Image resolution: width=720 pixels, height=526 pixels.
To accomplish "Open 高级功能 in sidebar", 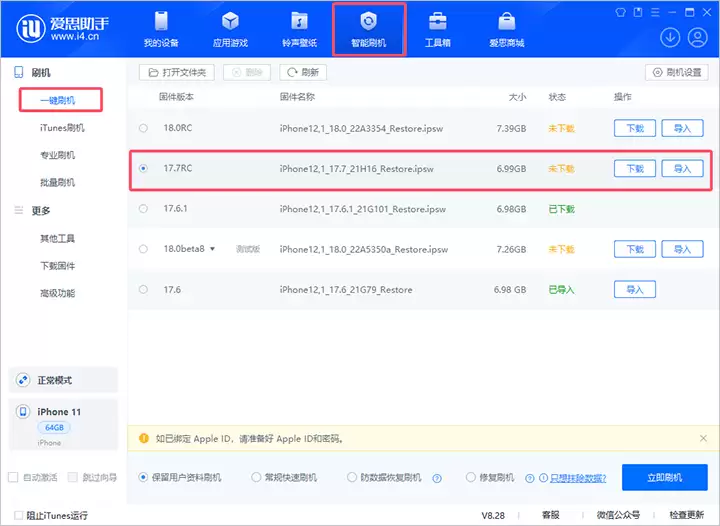I will pos(57,293).
